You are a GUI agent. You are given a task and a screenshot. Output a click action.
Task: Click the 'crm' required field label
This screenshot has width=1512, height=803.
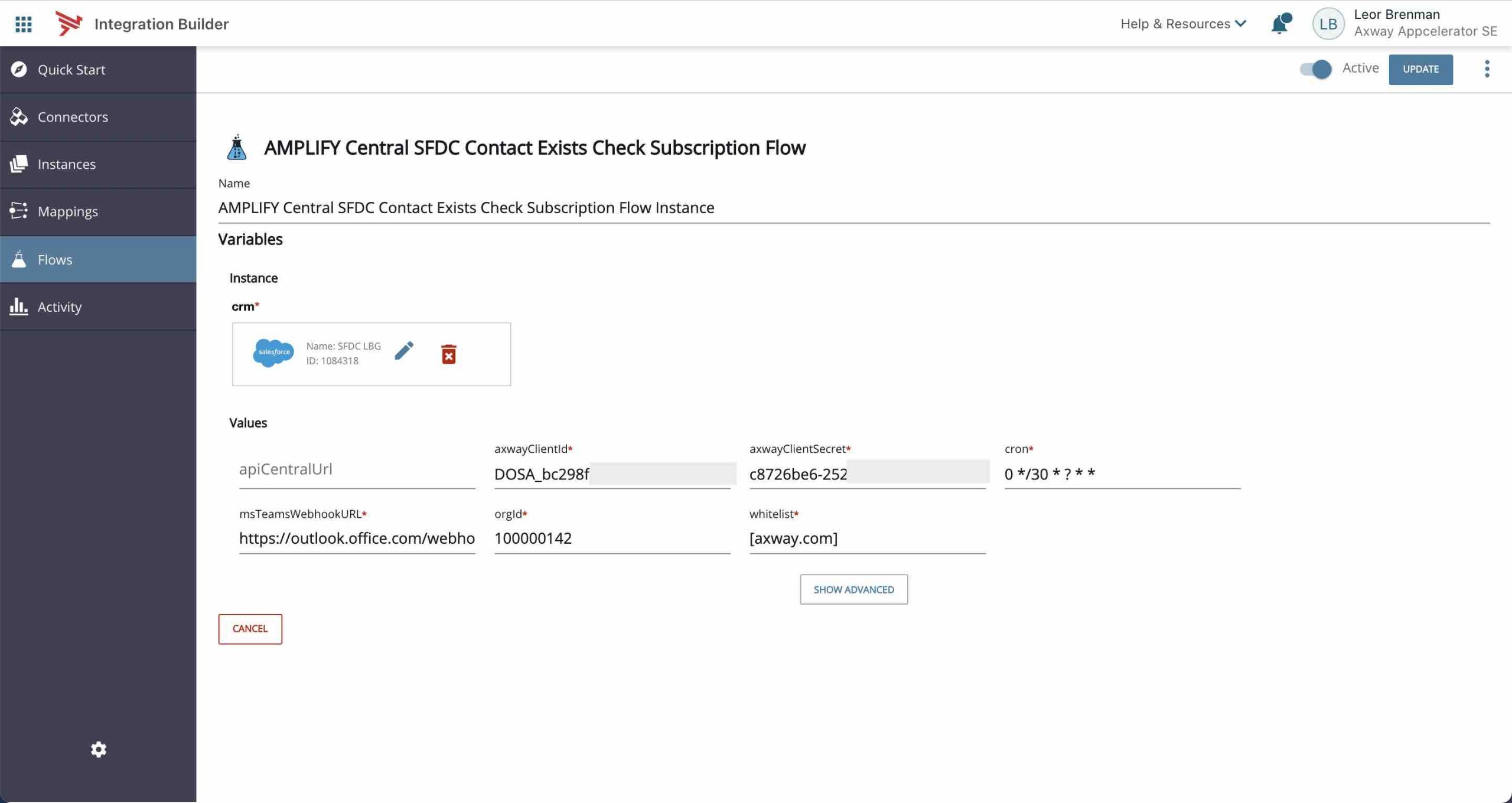(245, 306)
